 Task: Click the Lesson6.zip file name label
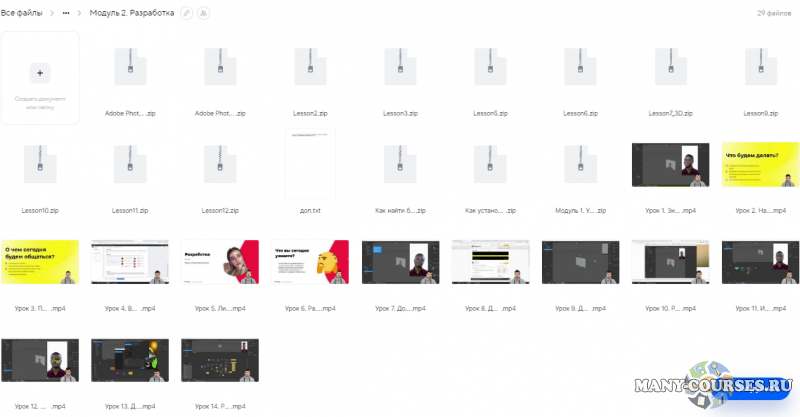coord(580,114)
